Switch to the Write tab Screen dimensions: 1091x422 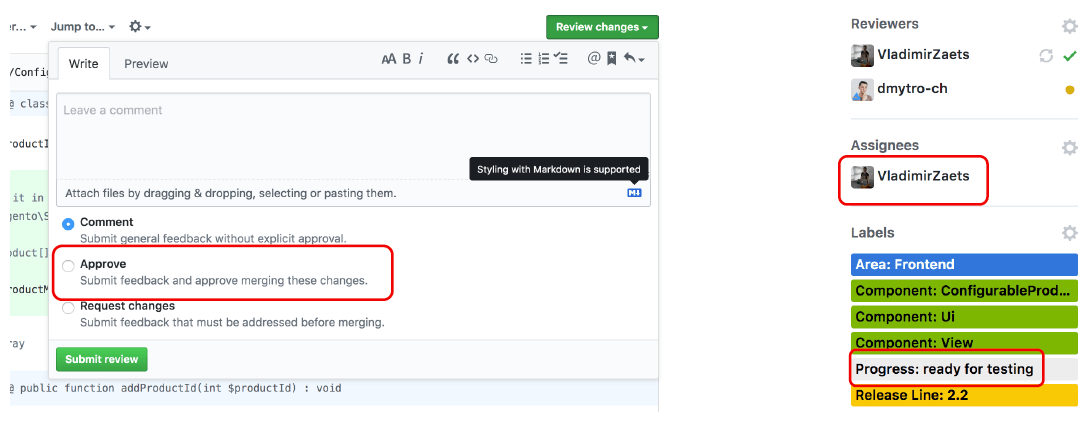tap(83, 64)
